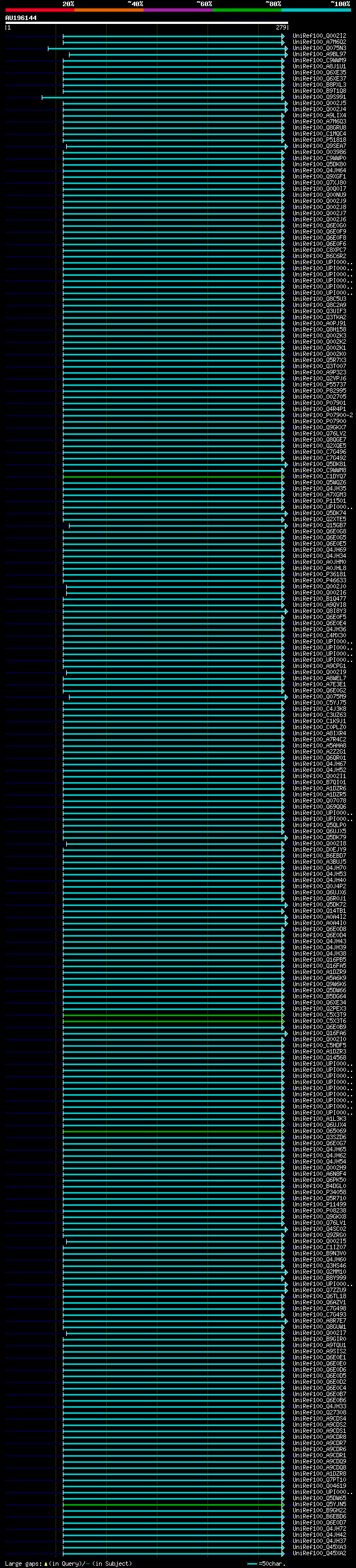This screenshot has height=1568, width=356.
Task: Click hit label UniRef100_Q5WQZ6
Action: click(319, 483)
